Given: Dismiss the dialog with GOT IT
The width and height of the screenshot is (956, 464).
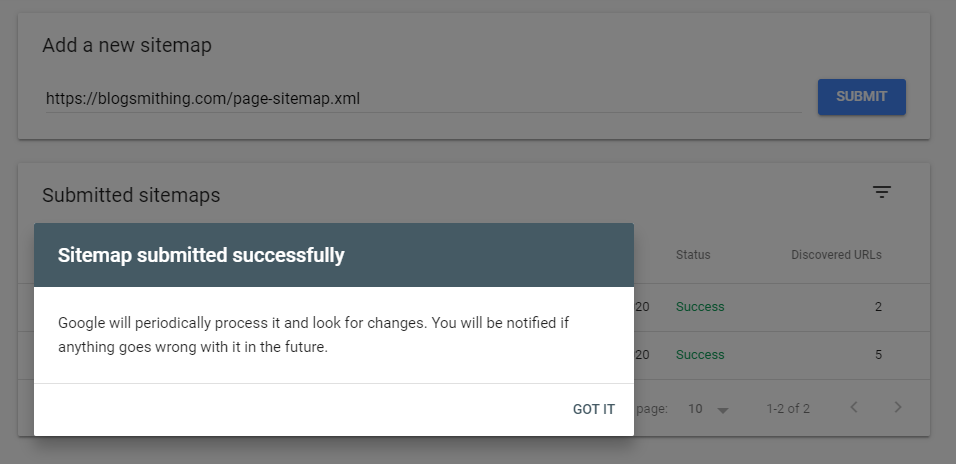Looking at the screenshot, I should pos(594,409).
